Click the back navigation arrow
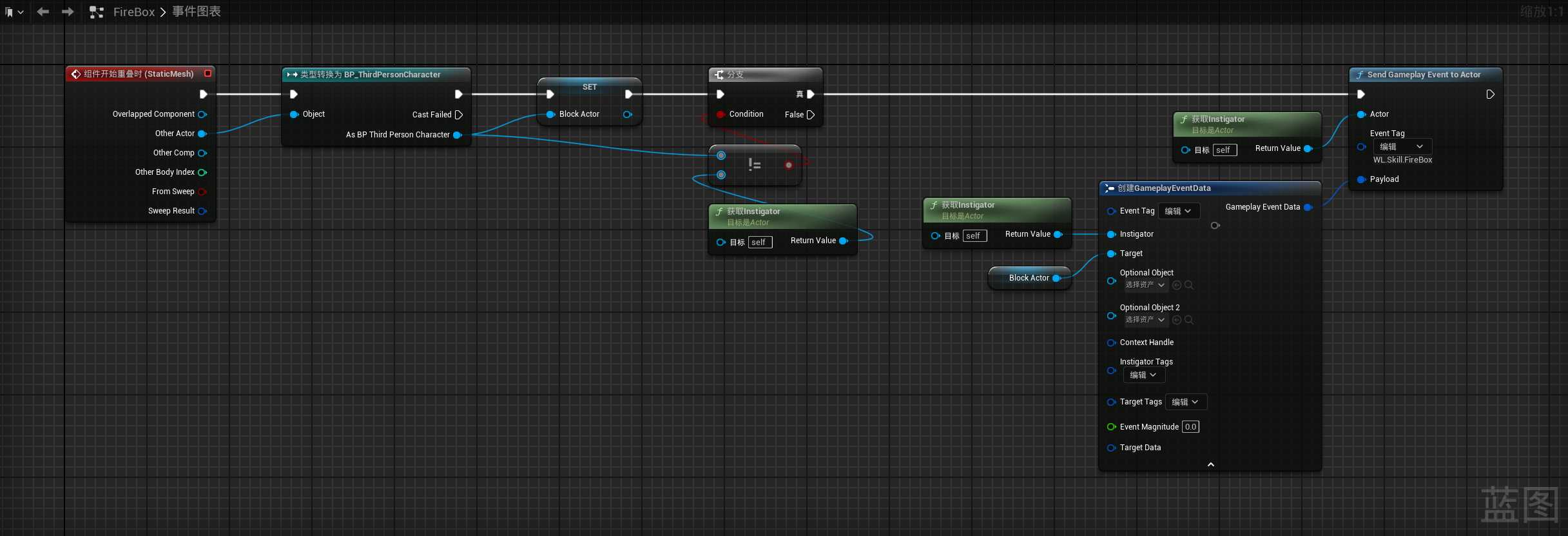Image resolution: width=1568 pixels, height=536 pixels. coord(43,12)
